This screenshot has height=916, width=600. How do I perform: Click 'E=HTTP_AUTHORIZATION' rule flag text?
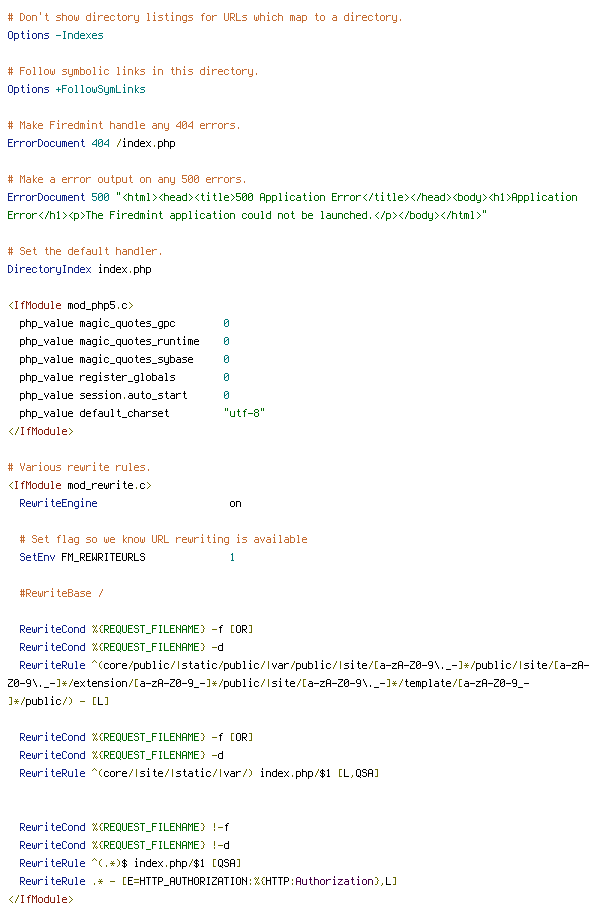pos(188,881)
